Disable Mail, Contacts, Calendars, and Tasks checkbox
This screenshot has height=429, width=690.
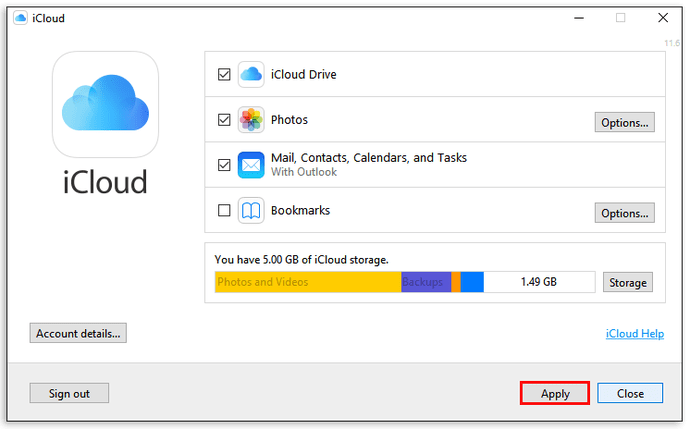[224, 165]
